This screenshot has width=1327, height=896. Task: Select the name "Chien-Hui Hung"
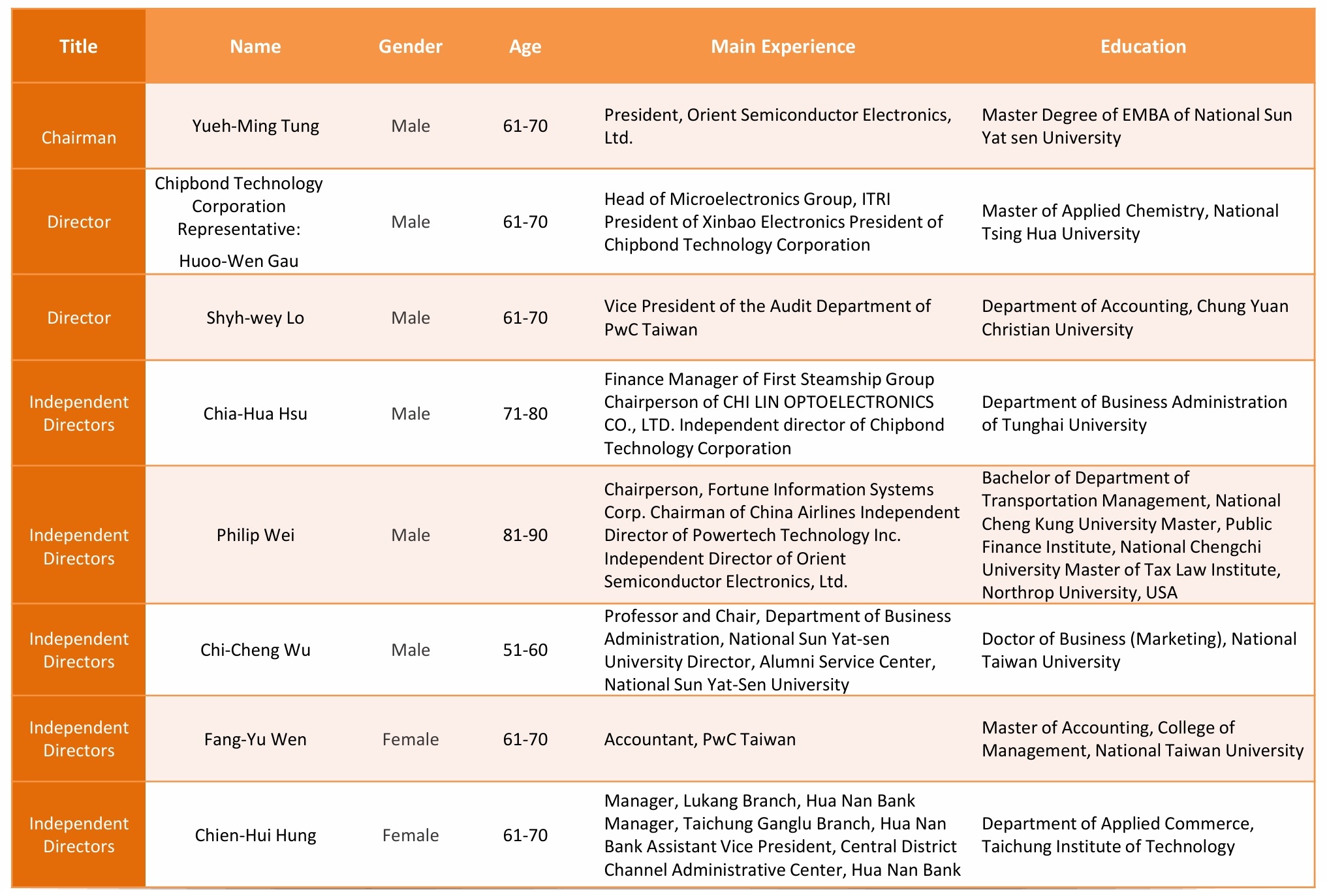(x=255, y=835)
